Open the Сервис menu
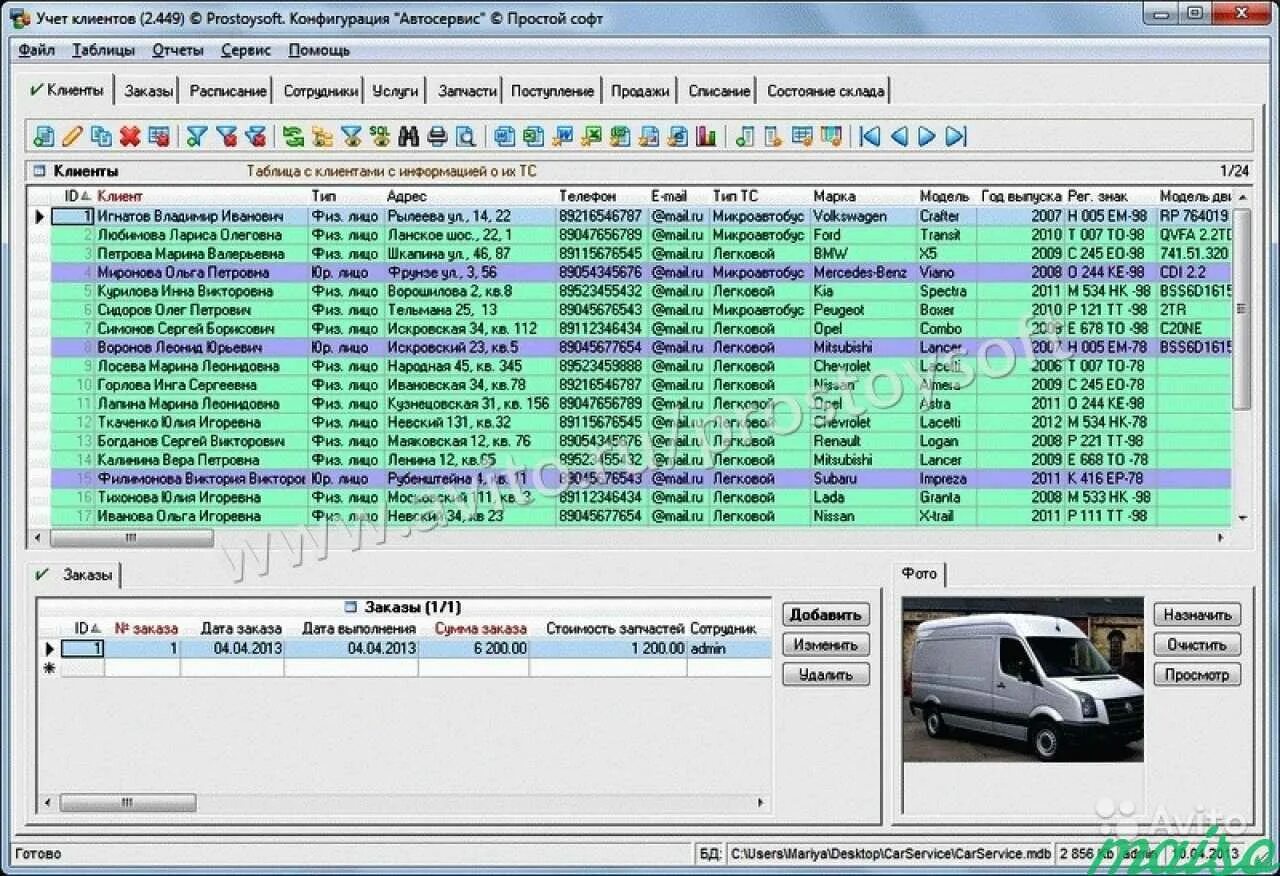 [246, 50]
